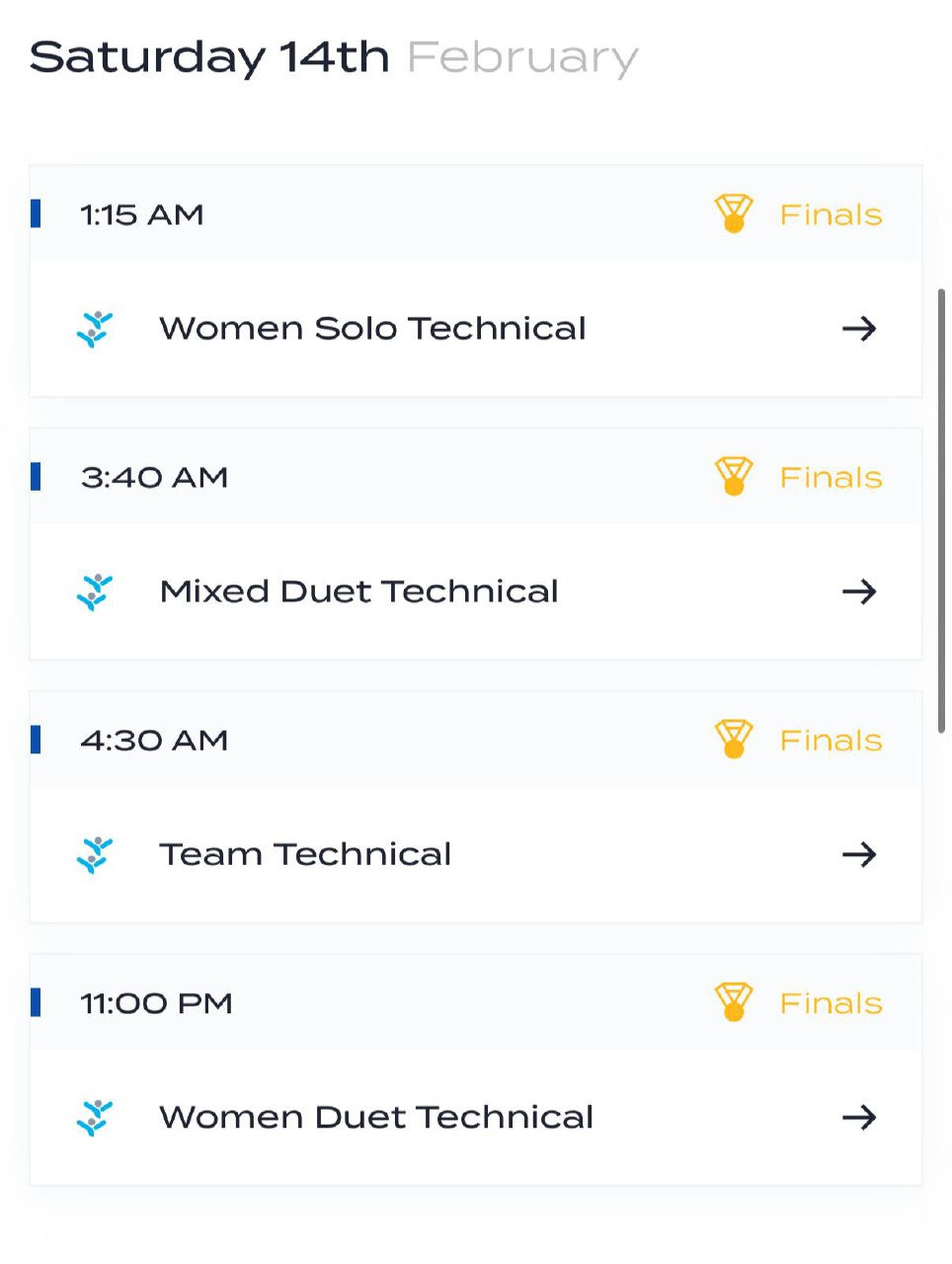Click the medal icon in the 4:30 AM row
The width and height of the screenshot is (952, 1264).
tap(733, 739)
